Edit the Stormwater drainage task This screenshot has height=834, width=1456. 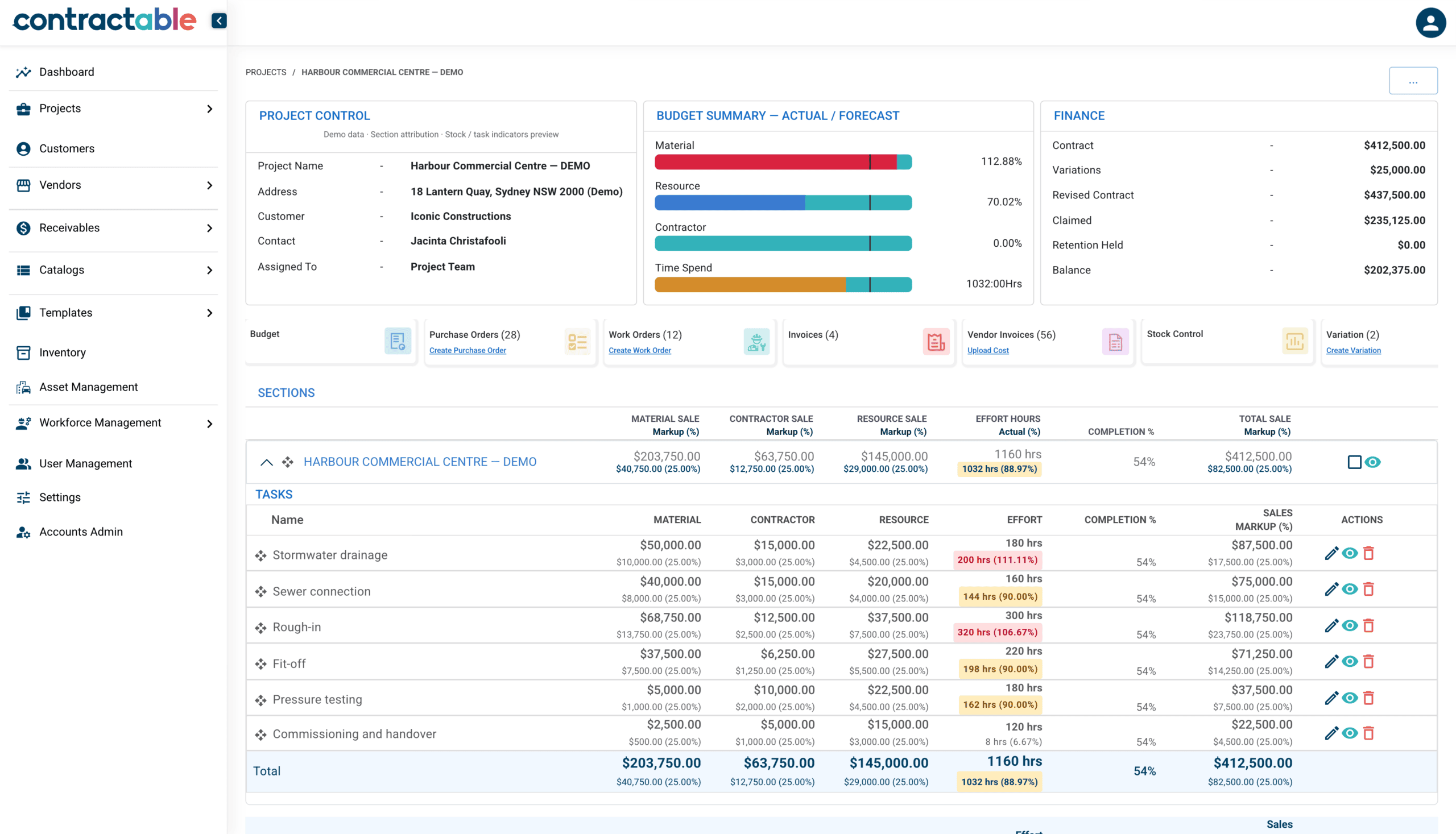click(1331, 553)
